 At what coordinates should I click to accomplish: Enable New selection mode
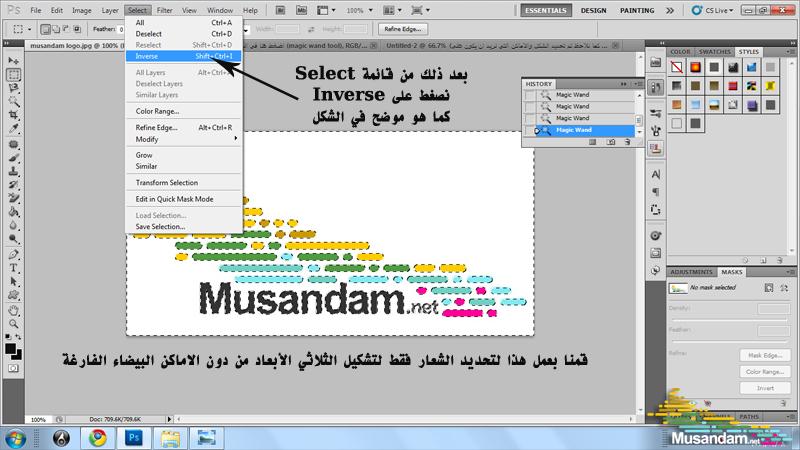45,30
